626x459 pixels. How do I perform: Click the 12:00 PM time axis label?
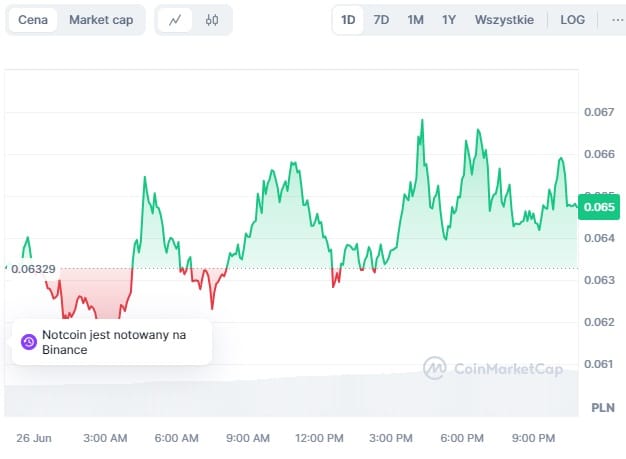click(x=319, y=438)
